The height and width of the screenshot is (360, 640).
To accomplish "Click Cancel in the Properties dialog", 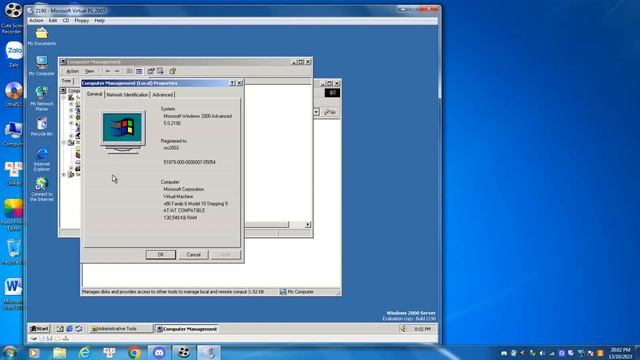I will (x=193, y=255).
